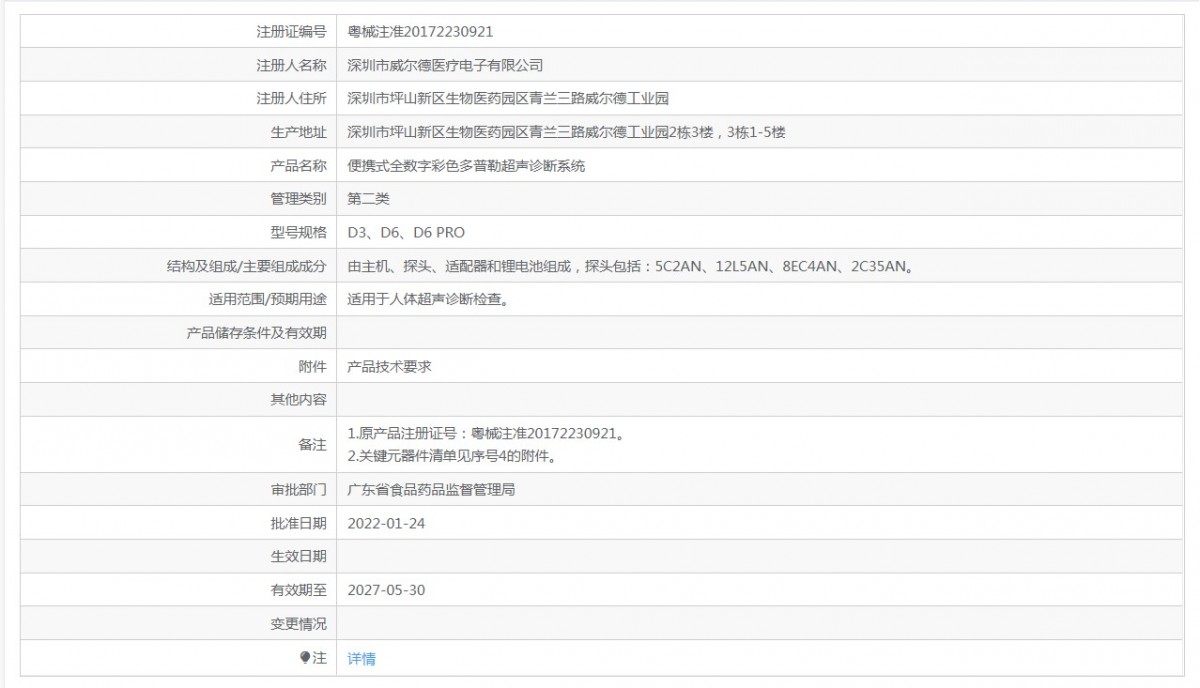Viewport: 1200px width, 688px height.
Task: Select model spec D3、D6、D6 PRO
Action: tap(406, 232)
